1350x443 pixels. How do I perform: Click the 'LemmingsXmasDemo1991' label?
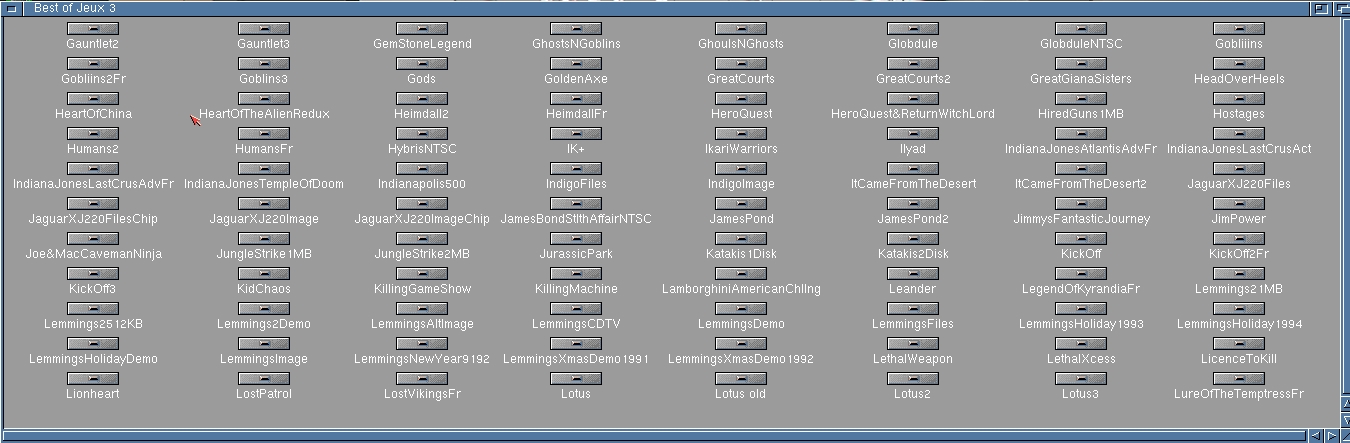coord(576,359)
